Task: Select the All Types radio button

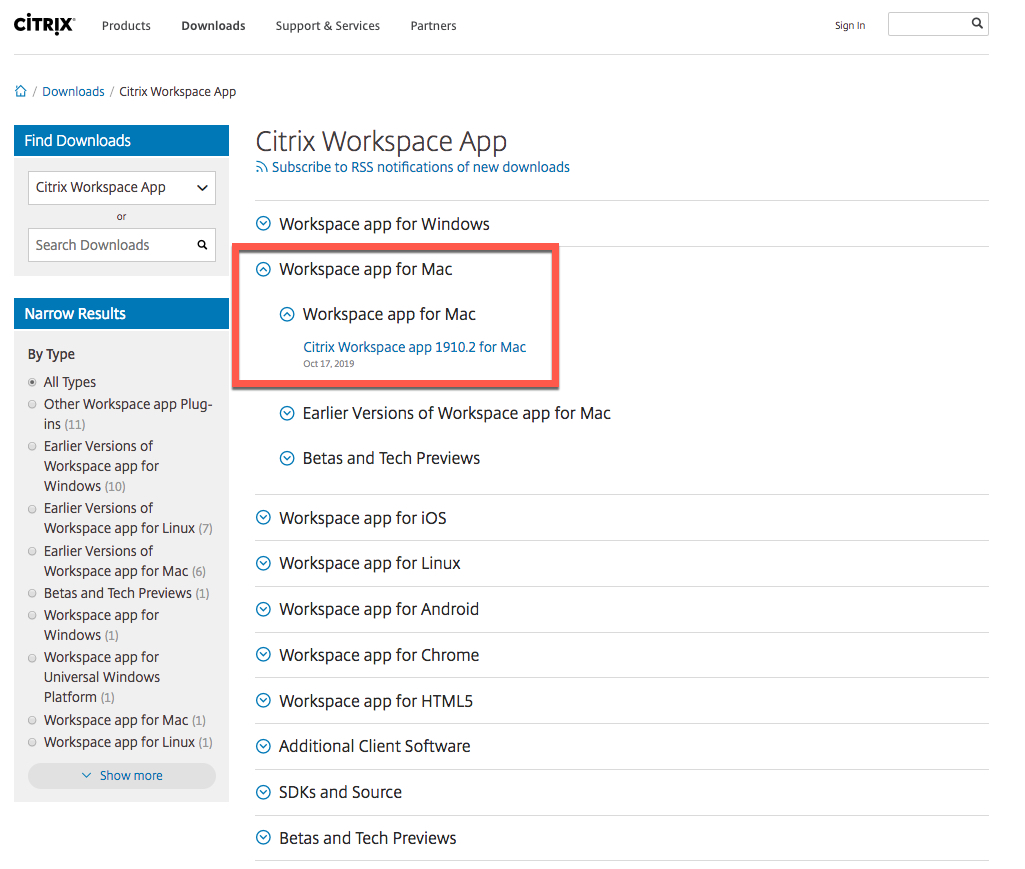Action: pyautogui.click(x=31, y=381)
